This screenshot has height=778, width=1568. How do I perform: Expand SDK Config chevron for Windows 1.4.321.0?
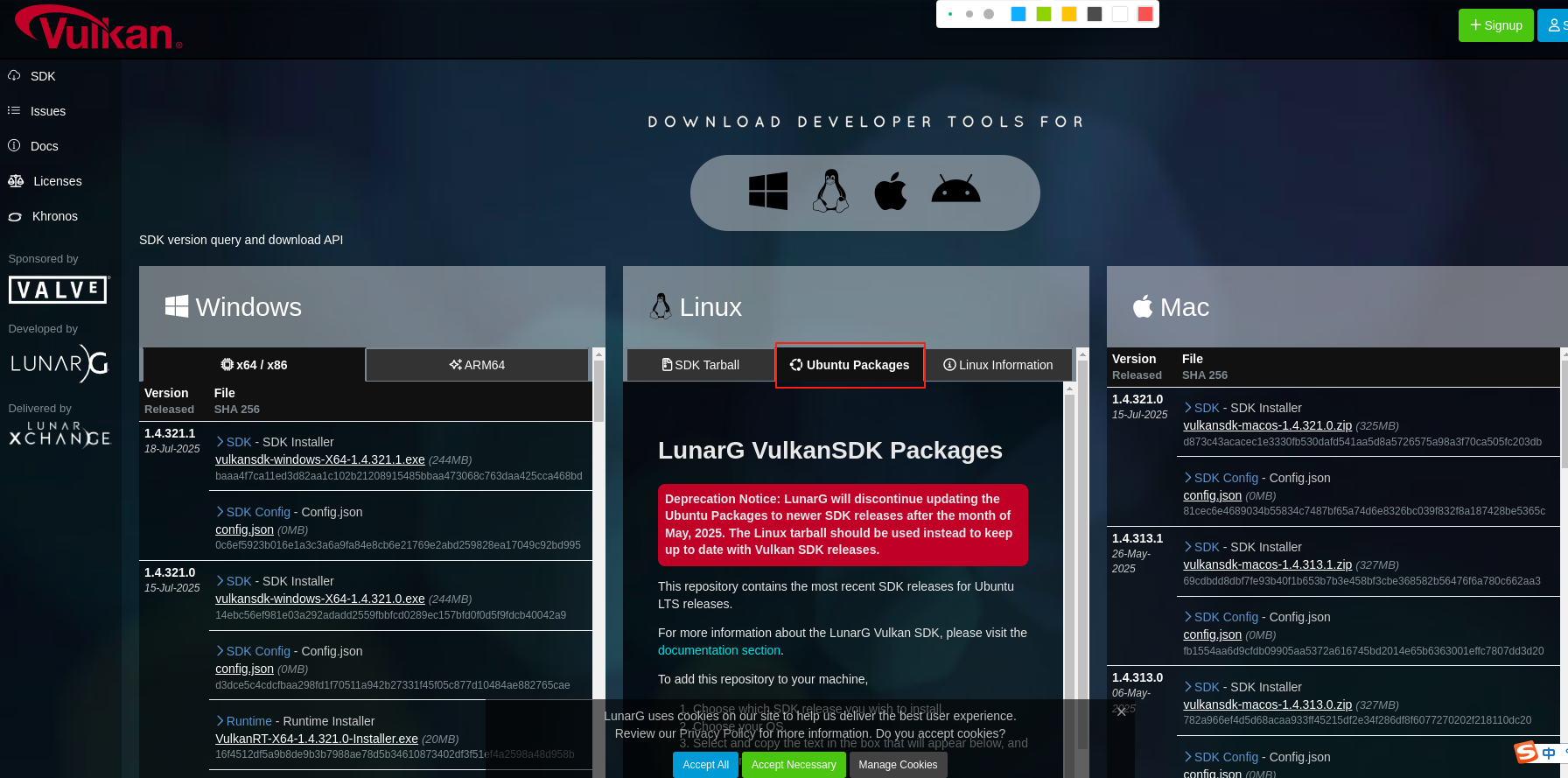point(220,650)
